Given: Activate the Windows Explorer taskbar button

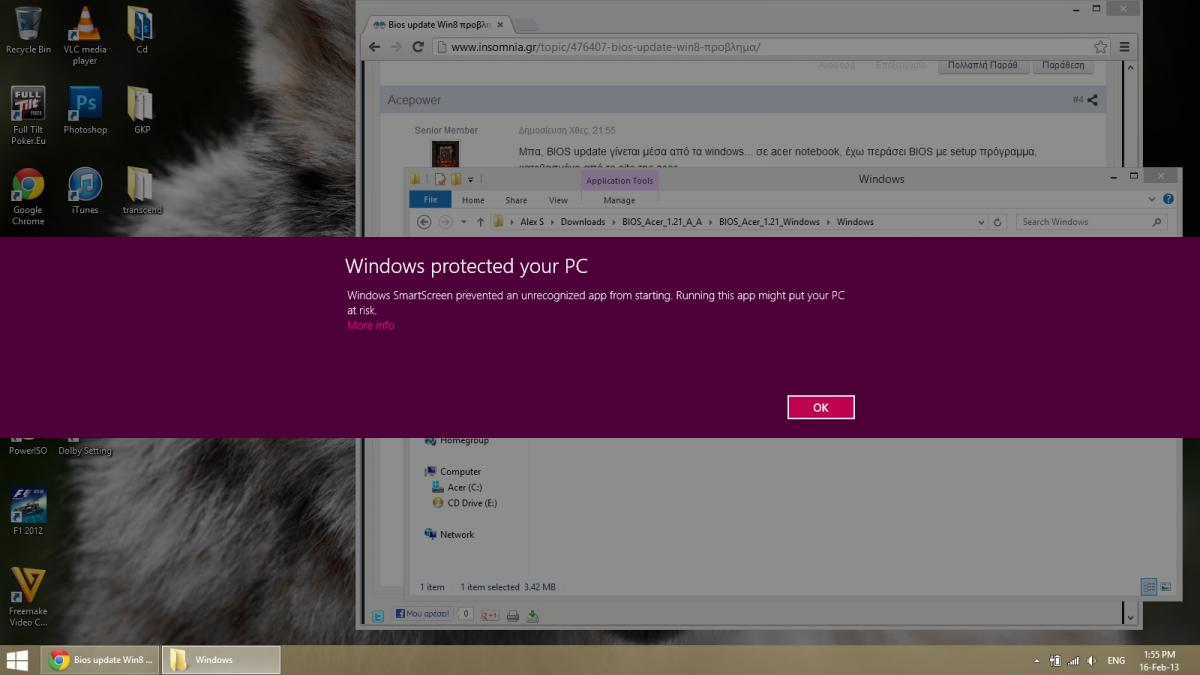Looking at the screenshot, I should 221,660.
